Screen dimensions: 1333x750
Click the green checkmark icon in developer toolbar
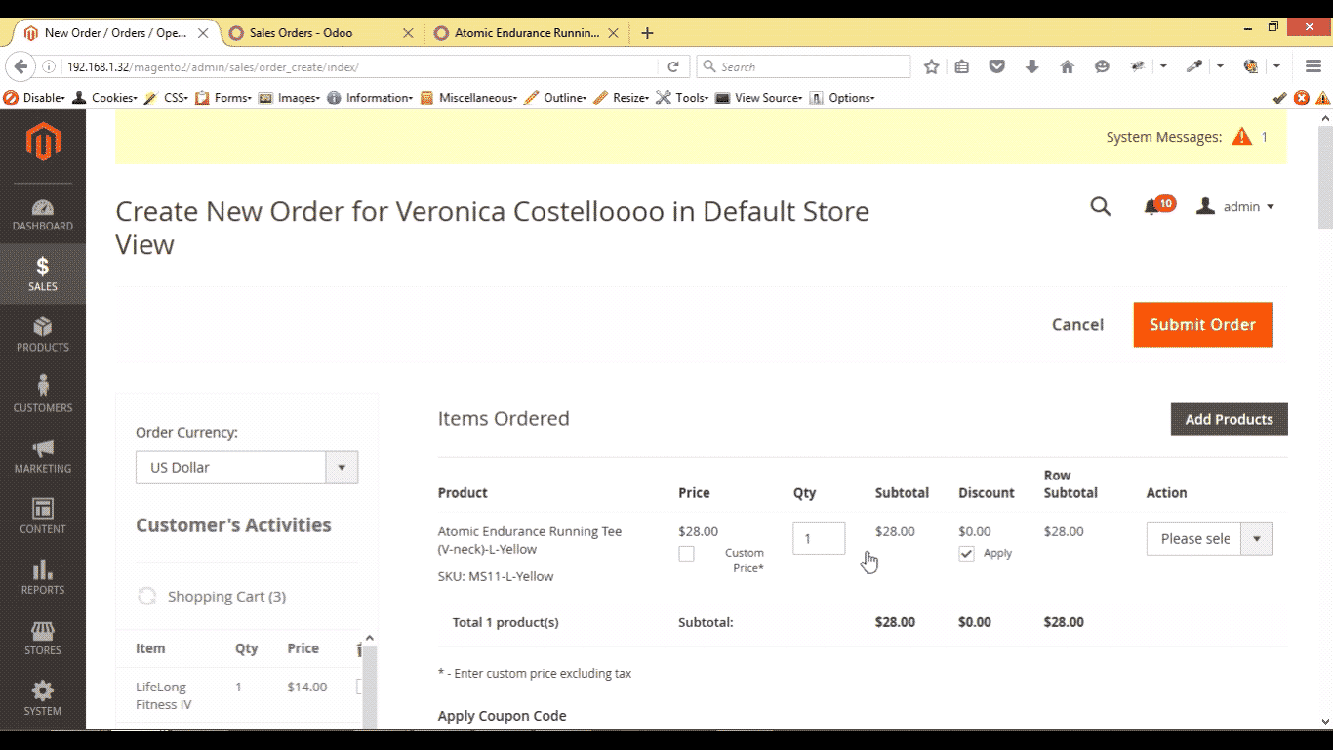click(1279, 98)
